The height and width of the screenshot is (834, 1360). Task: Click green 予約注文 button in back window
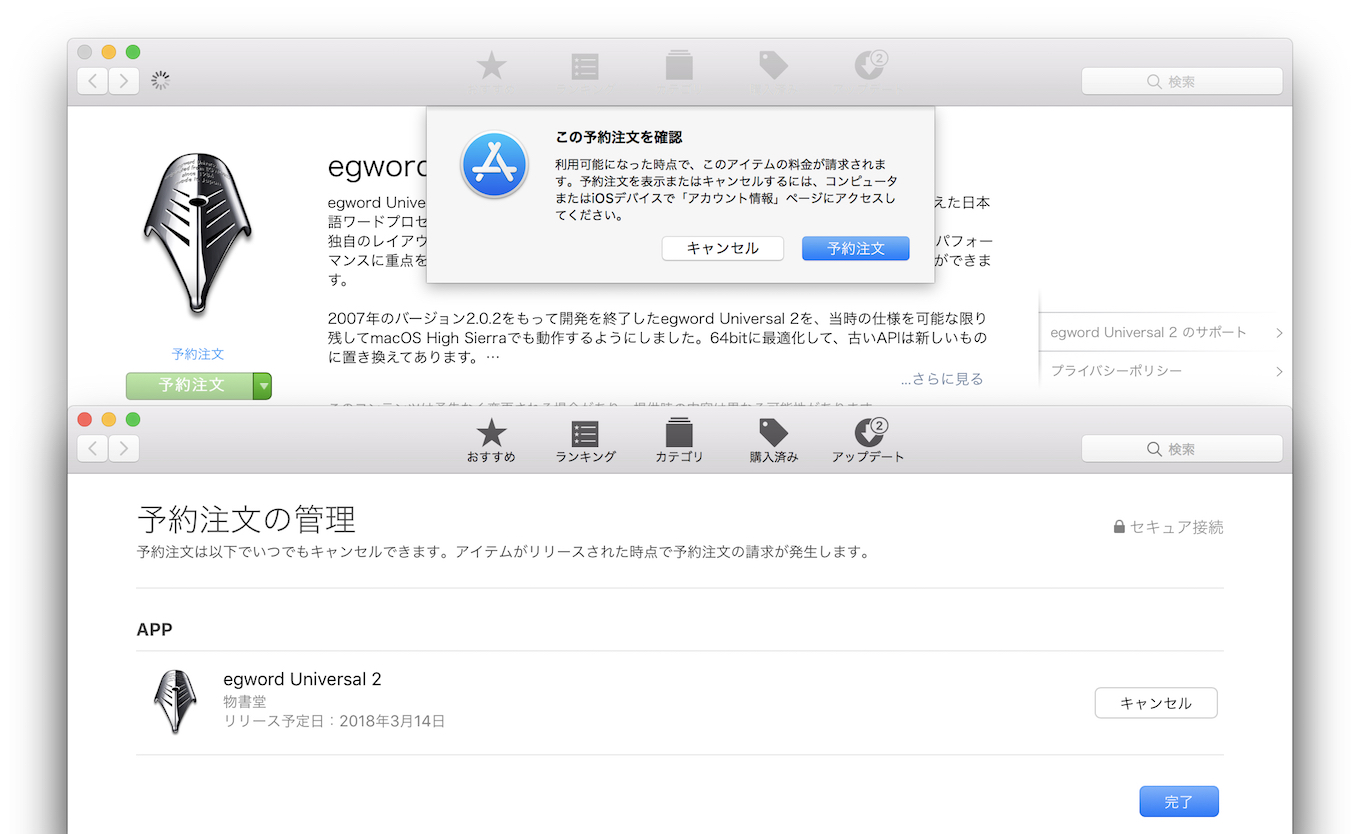pyautogui.click(x=190, y=385)
